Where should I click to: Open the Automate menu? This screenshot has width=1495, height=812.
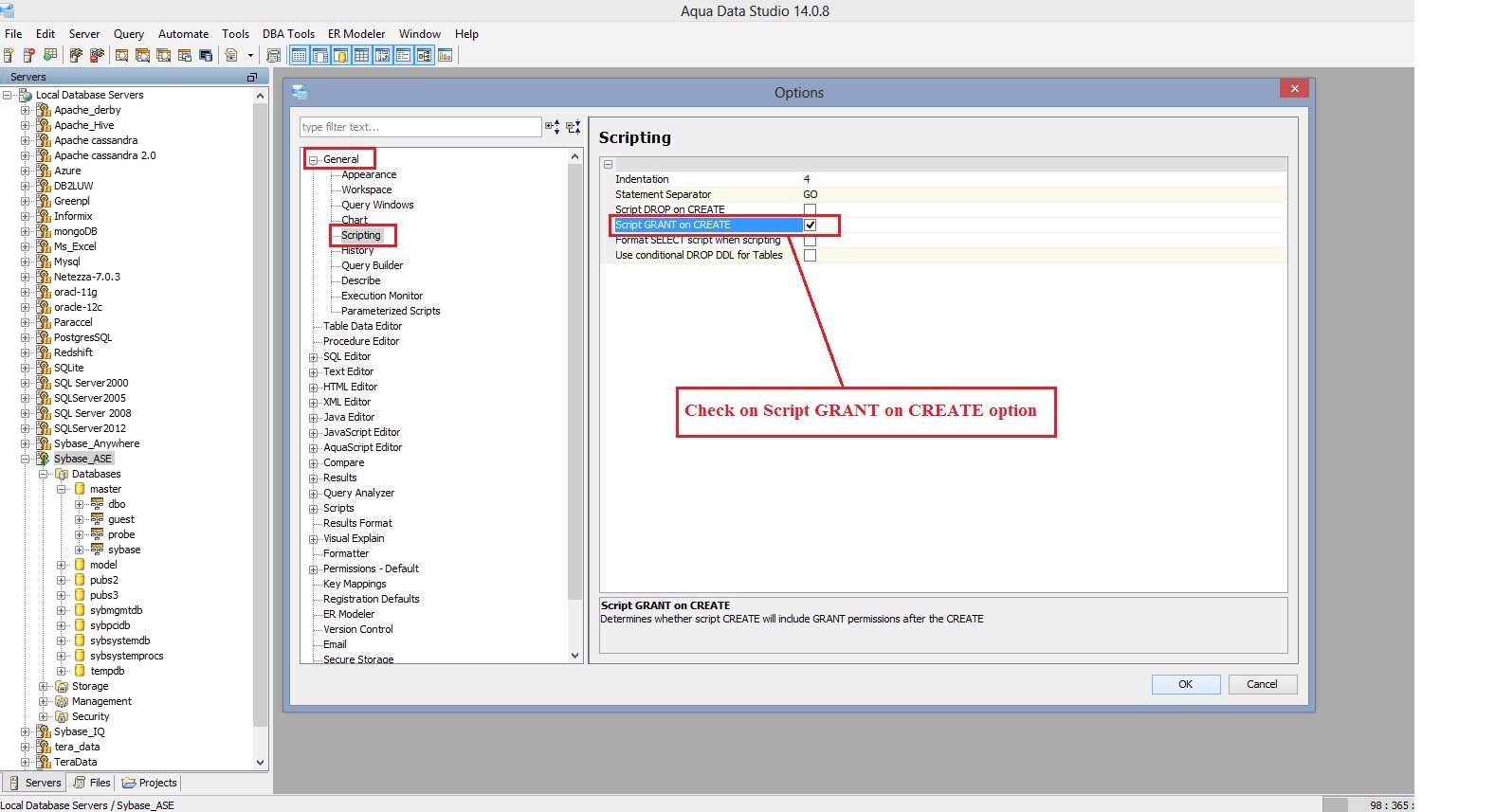[x=183, y=34]
